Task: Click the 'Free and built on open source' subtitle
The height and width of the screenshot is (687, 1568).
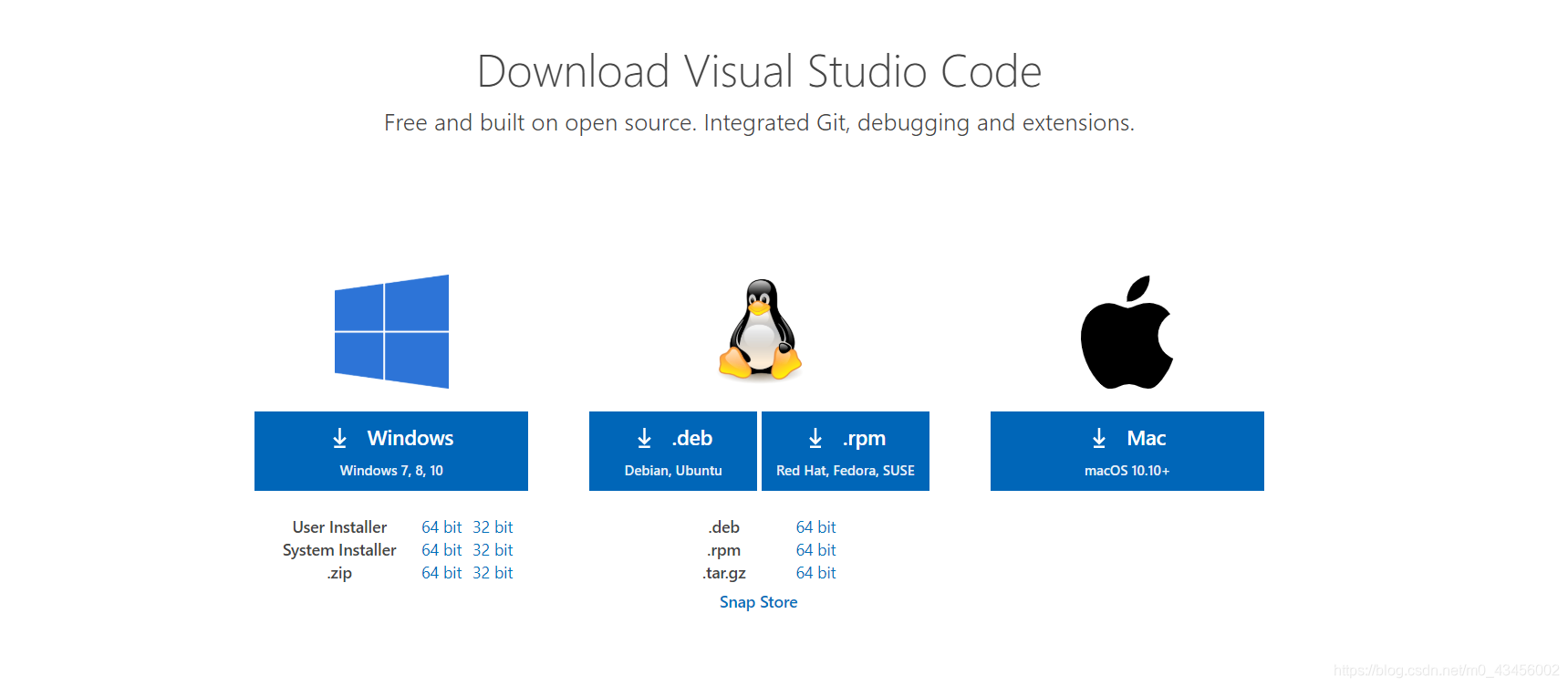Action: coord(760,122)
